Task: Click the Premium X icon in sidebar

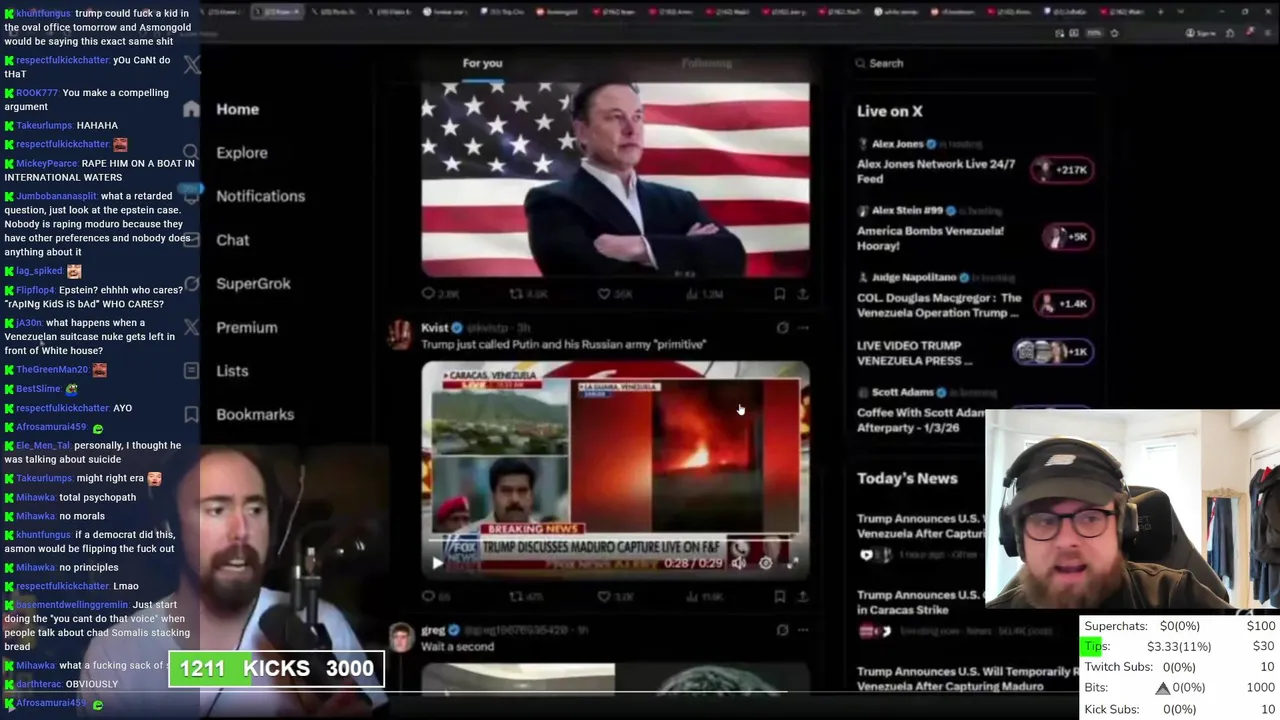Action: tap(192, 327)
